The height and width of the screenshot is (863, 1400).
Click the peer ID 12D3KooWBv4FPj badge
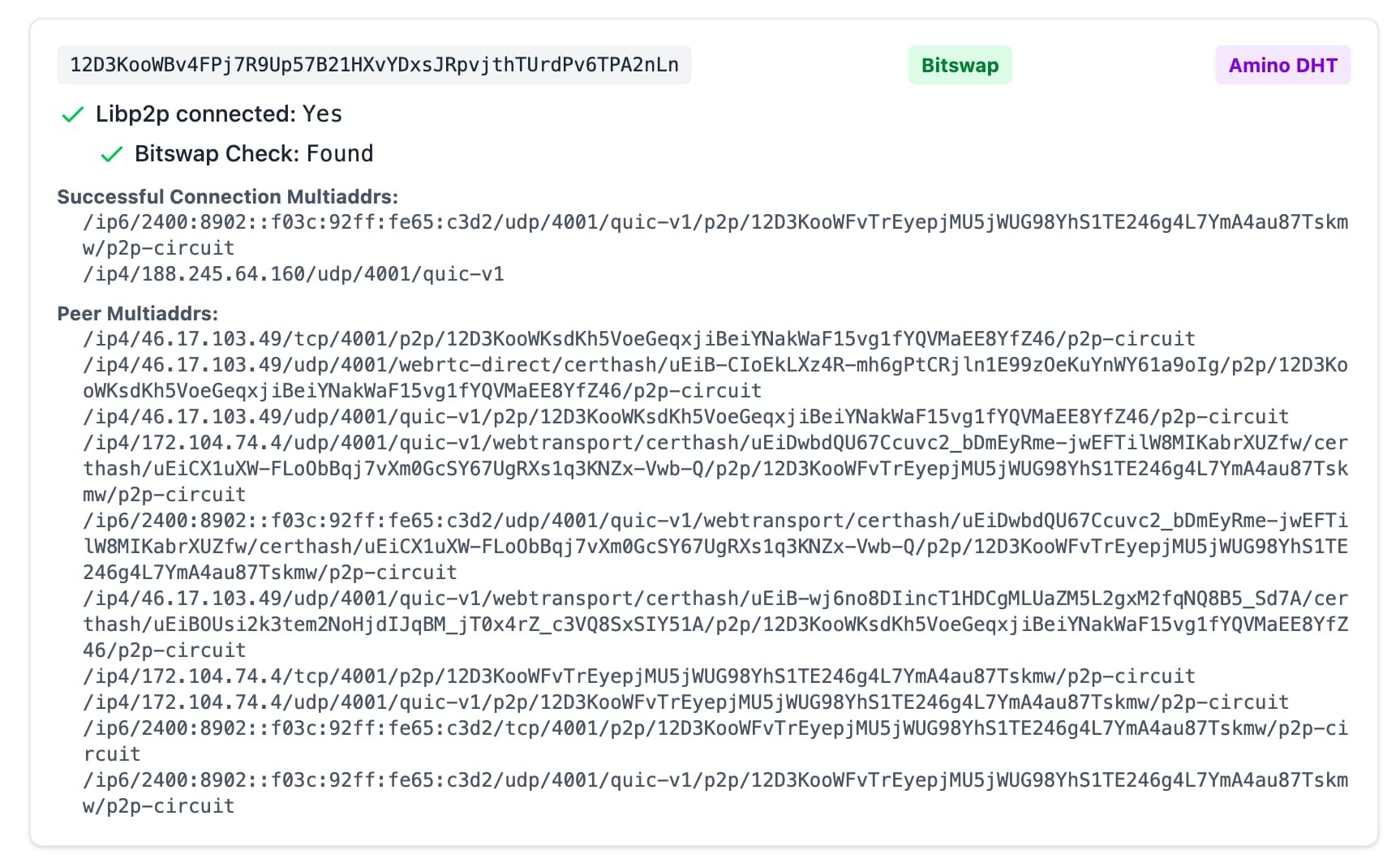[x=374, y=65]
